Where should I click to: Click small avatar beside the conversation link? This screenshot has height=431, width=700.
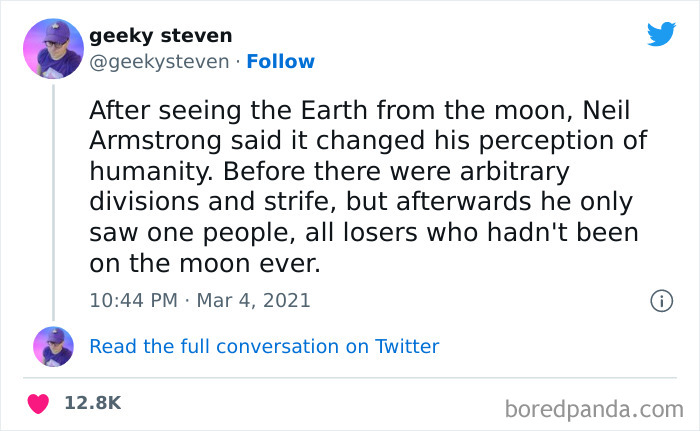(53, 347)
